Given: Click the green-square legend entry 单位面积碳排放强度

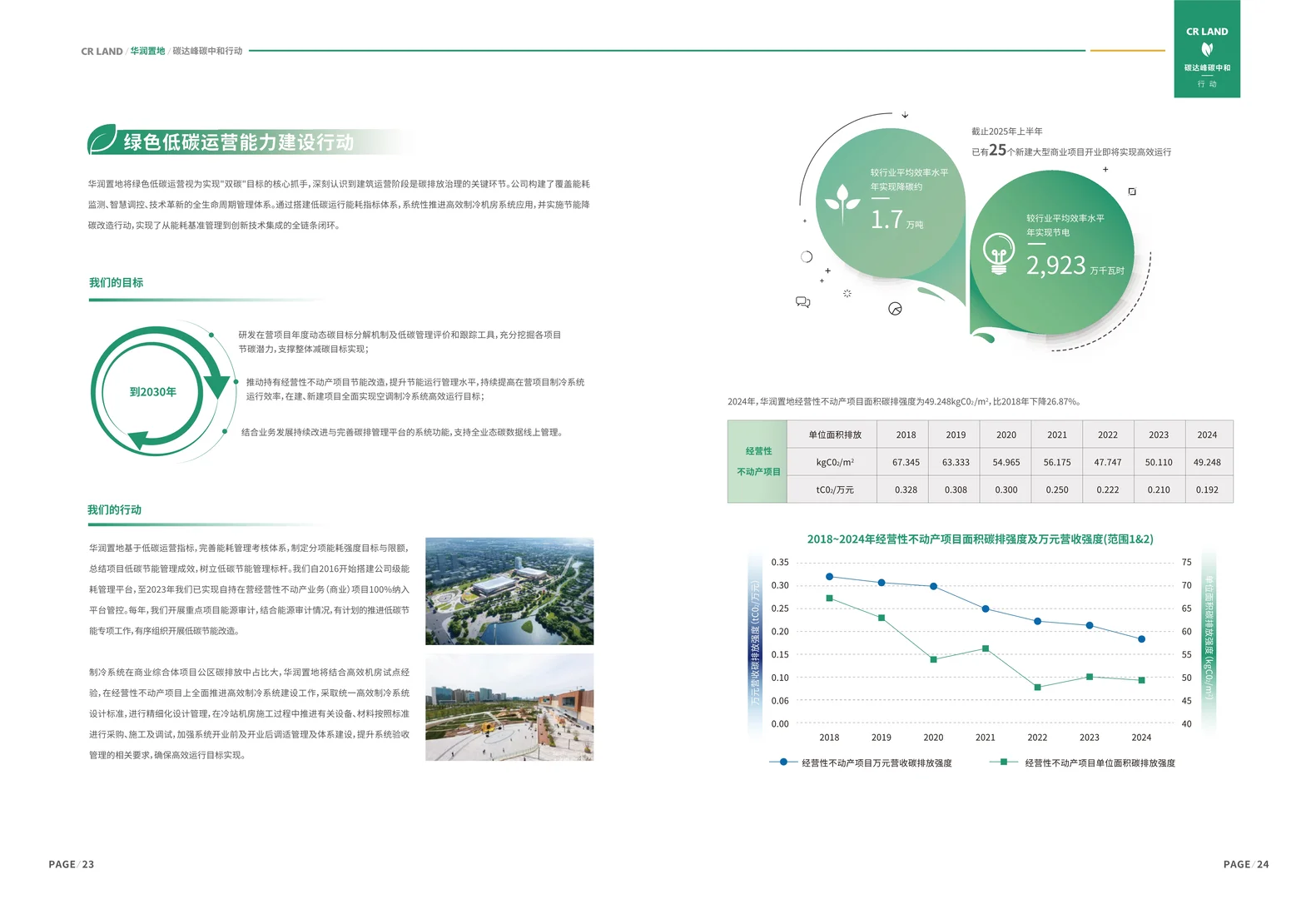Looking at the screenshot, I should (x=1082, y=762).
